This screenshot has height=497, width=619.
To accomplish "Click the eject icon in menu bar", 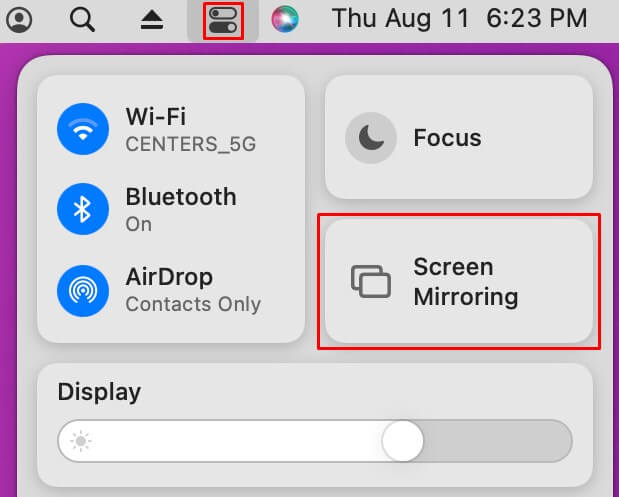I will 152,20.
